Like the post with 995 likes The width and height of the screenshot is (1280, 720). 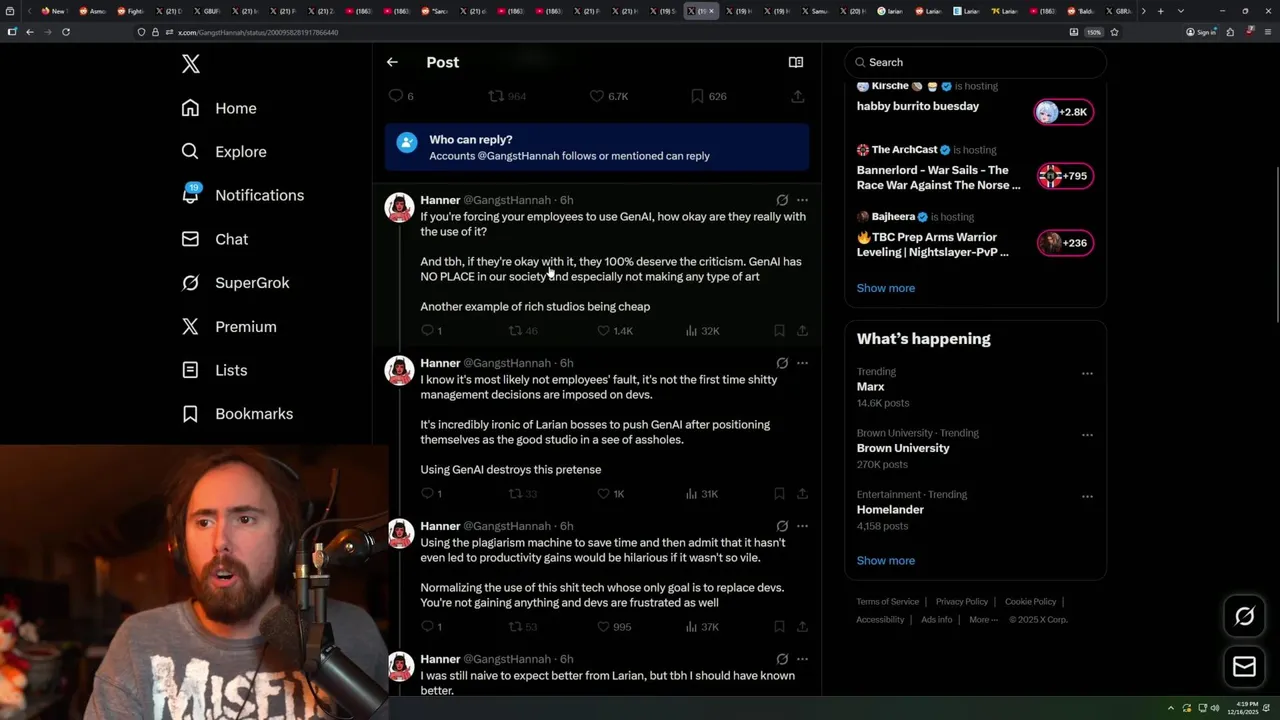click(614, 627)
